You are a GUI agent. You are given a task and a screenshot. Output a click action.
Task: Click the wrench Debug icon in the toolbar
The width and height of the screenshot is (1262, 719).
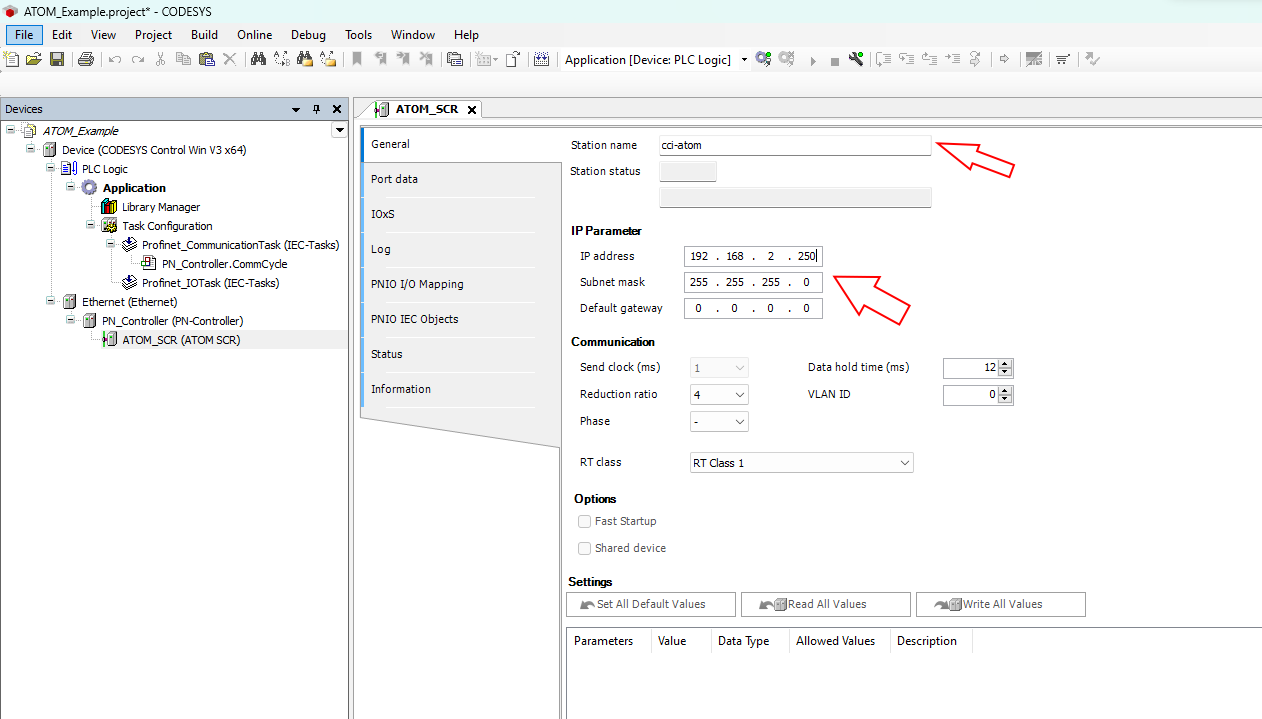856,60
